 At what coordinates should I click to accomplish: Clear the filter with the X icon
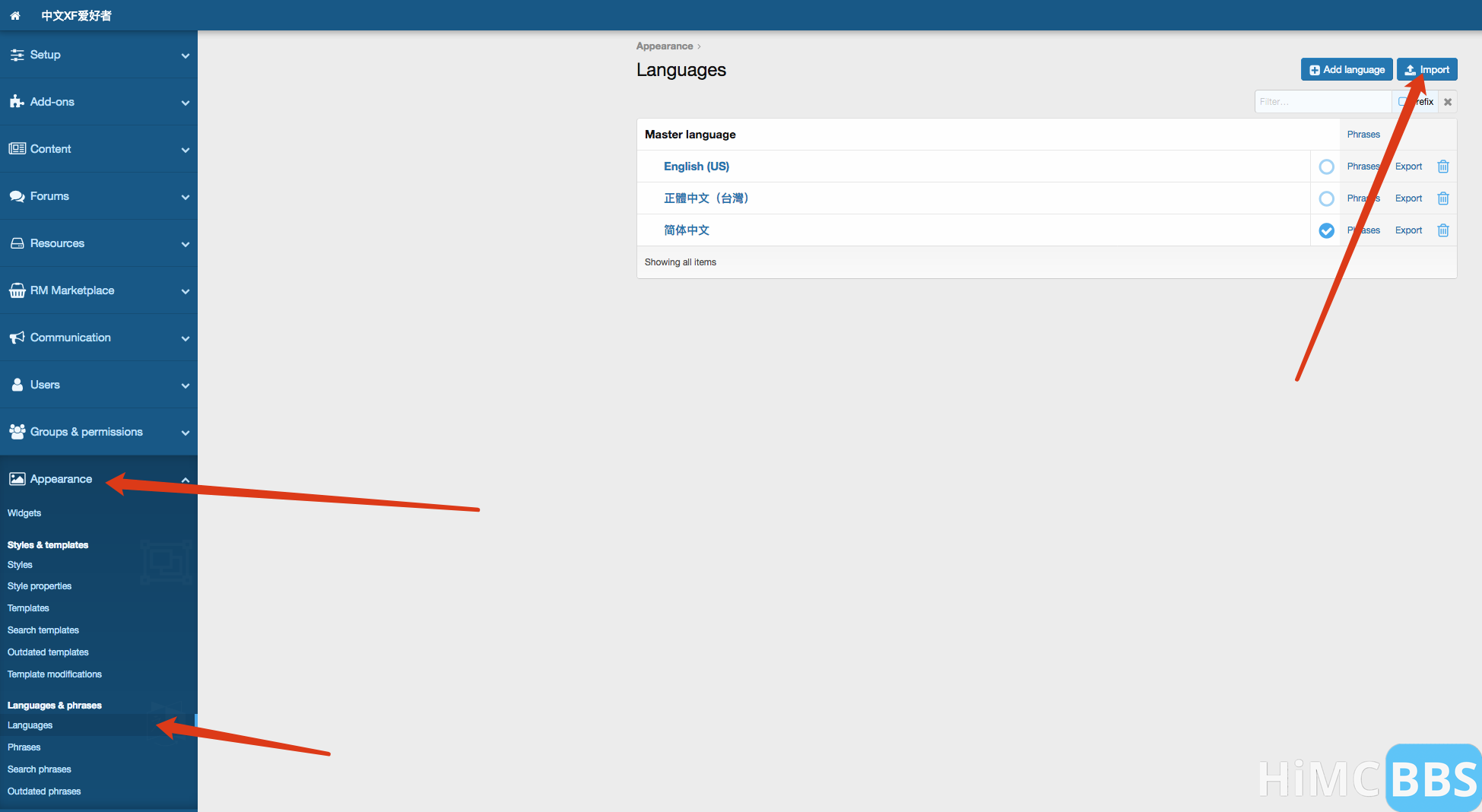(1447, 102)
